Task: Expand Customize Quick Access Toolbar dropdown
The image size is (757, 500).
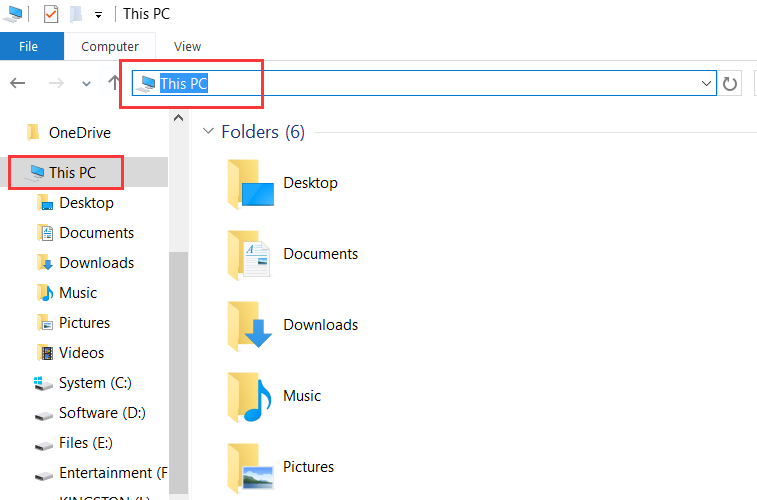Action: click(x=98, y=15)
